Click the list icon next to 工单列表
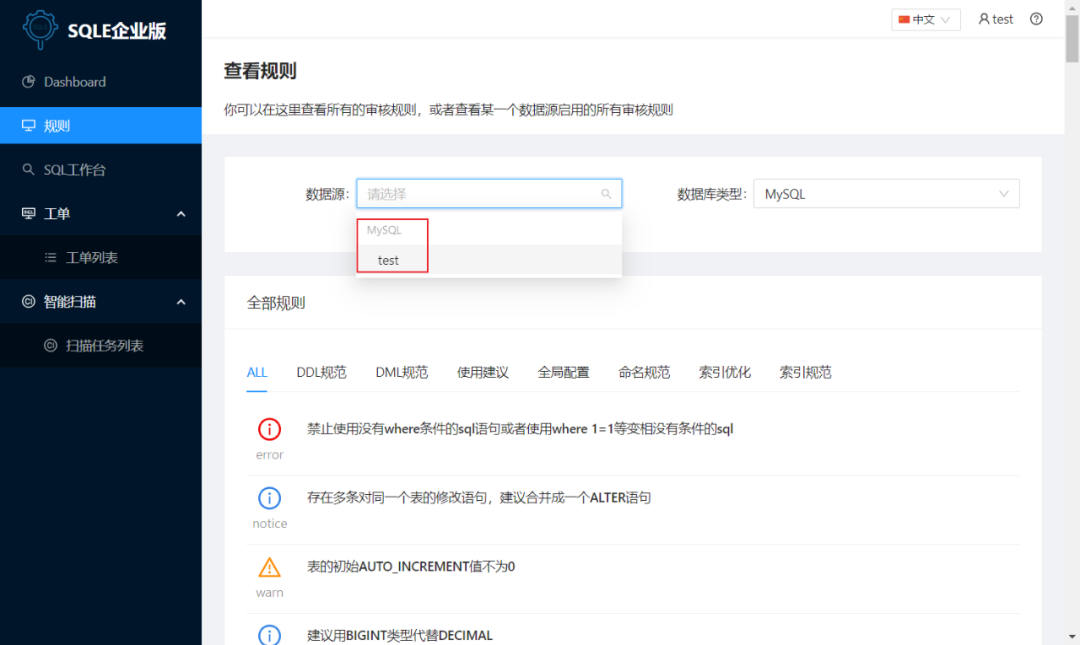Viewport: 1080px width, 645px height. coord(50,257)
